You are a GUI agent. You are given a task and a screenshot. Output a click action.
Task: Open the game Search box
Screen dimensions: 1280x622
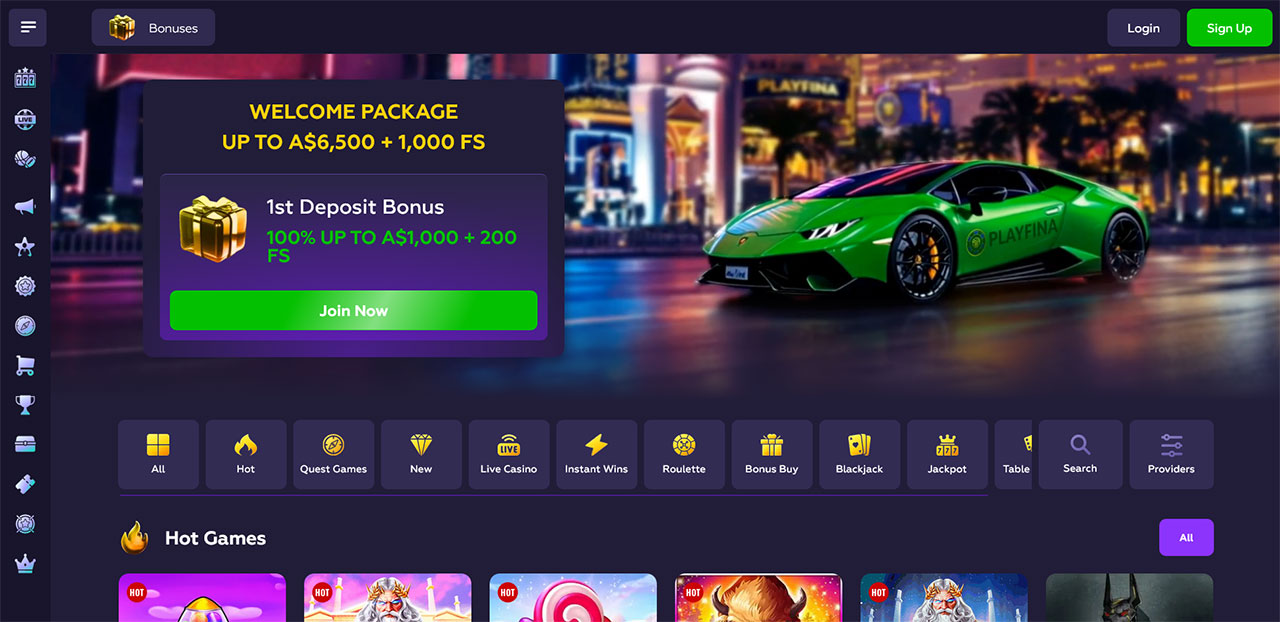pos(1080,454)
